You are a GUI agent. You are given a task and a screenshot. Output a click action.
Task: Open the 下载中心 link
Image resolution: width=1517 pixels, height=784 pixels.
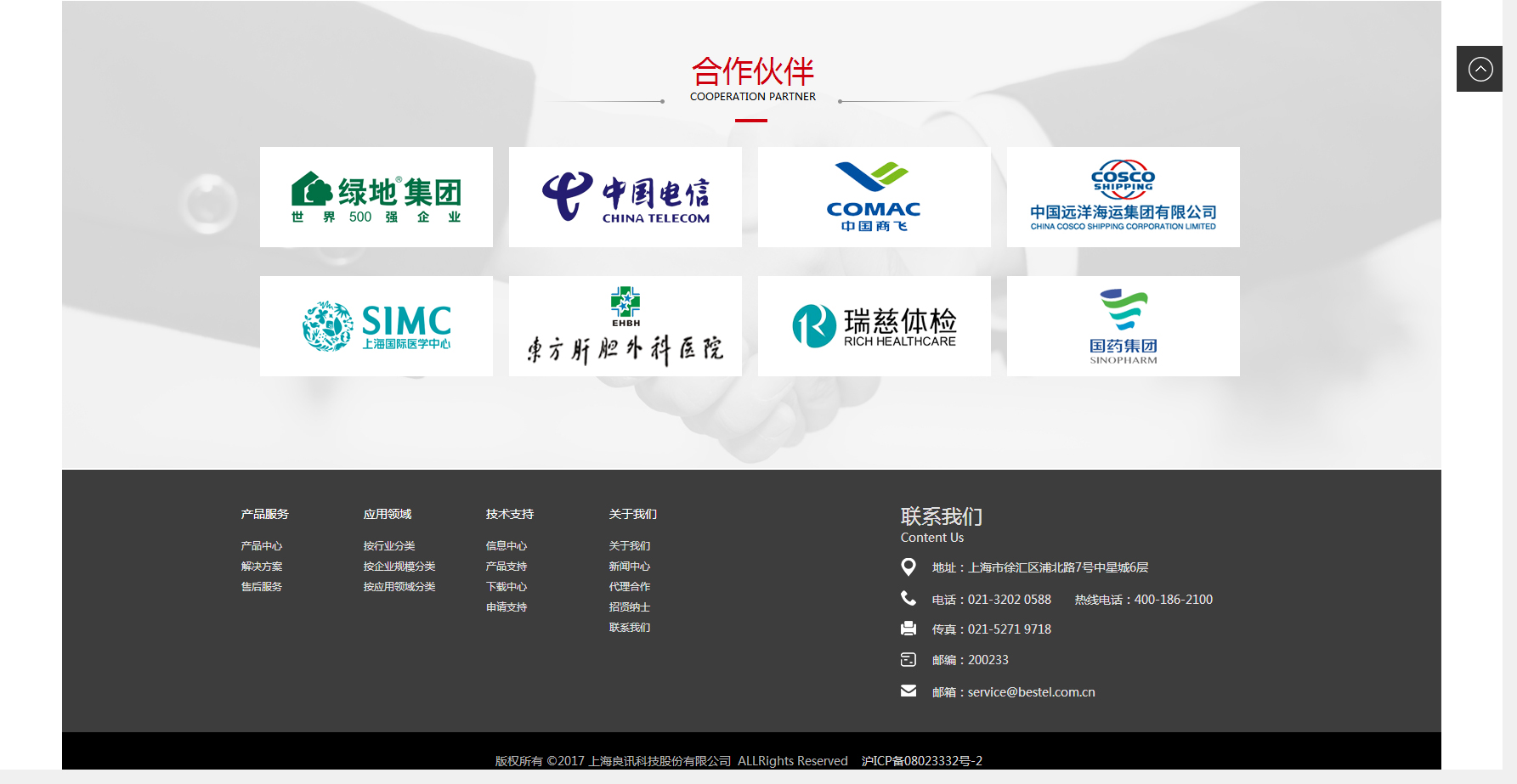pos(507,587)
